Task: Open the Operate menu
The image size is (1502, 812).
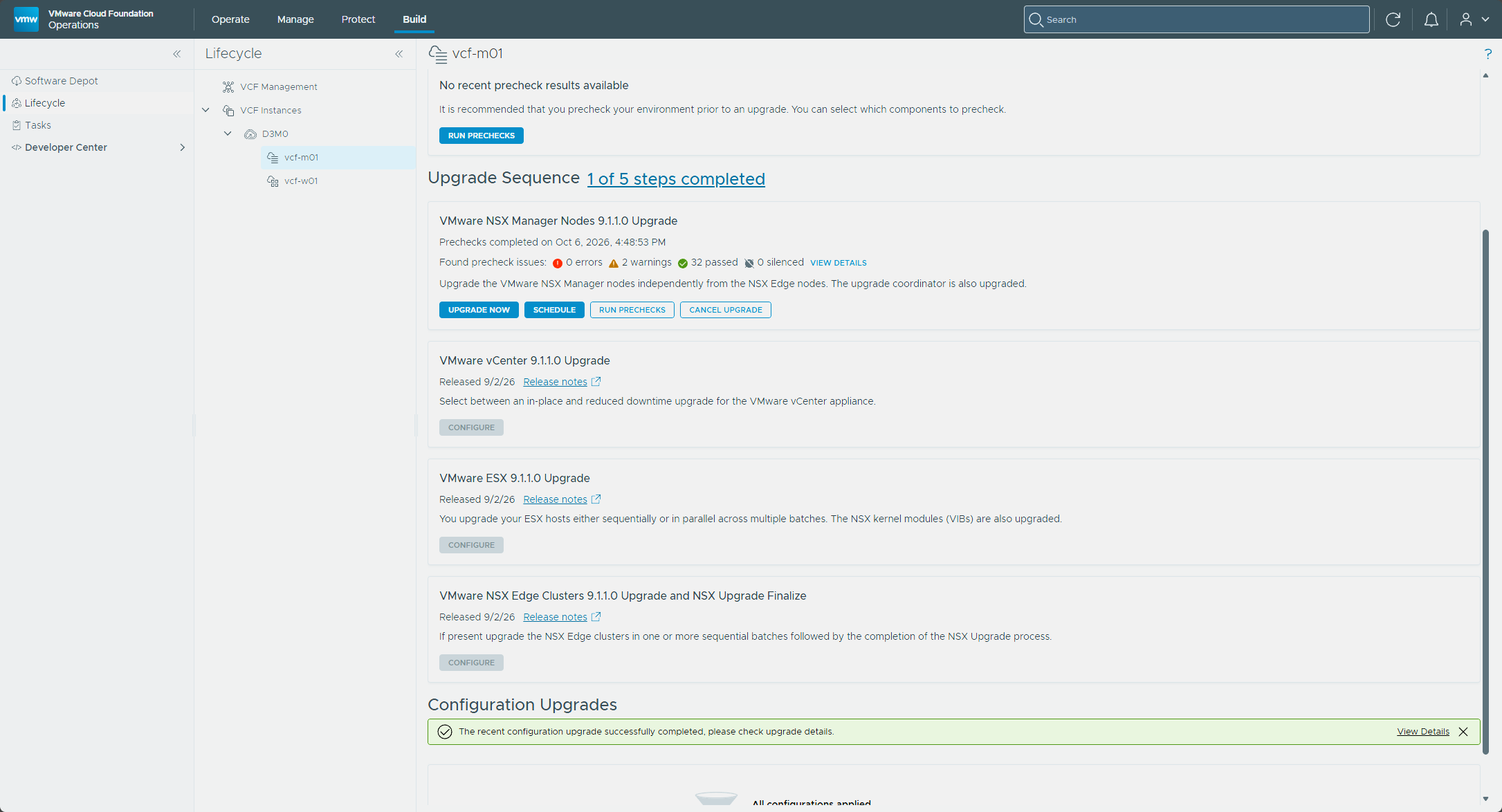Action: tap(230, 19)
